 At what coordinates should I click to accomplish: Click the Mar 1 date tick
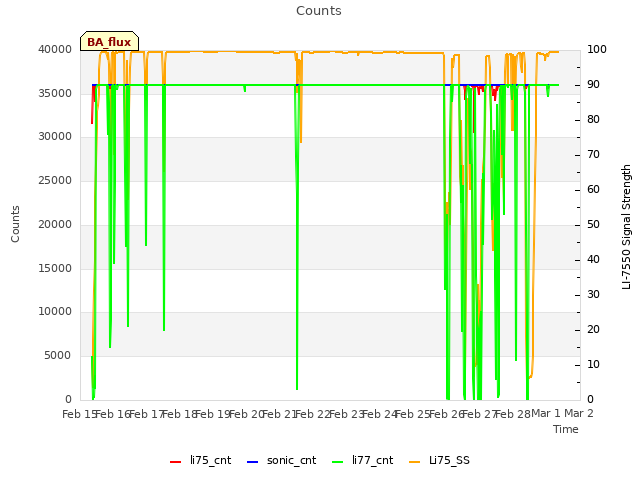point(546,414)
